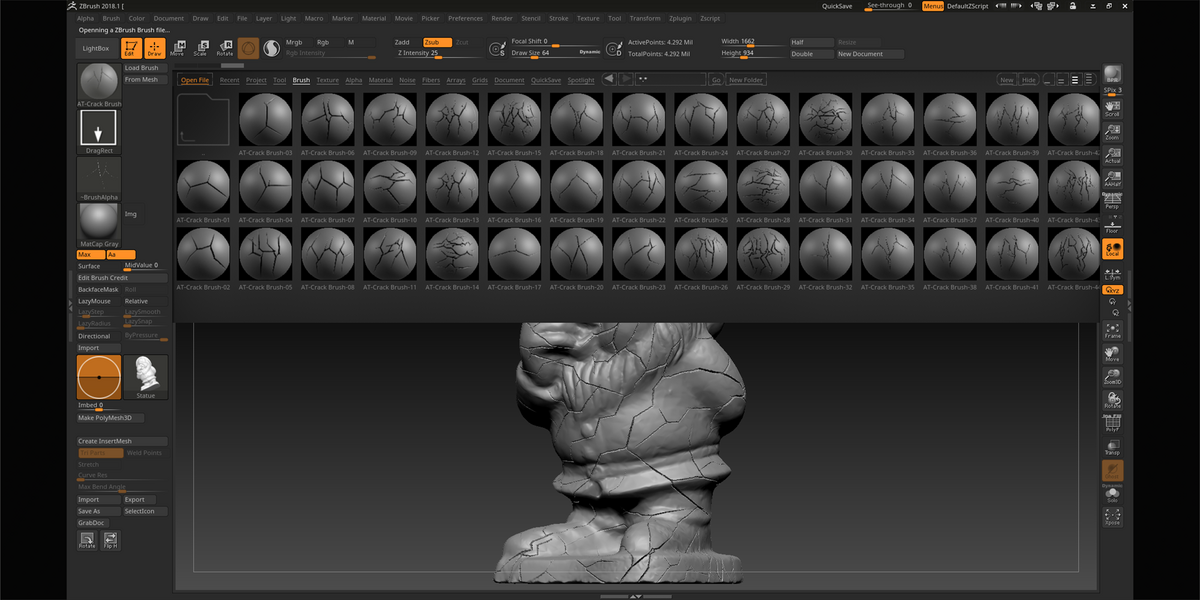The width and height of the screenshot is (1200, 600).
Task: Select AT-Crack Brush-03 thumbnail
Action: point(266,119)
